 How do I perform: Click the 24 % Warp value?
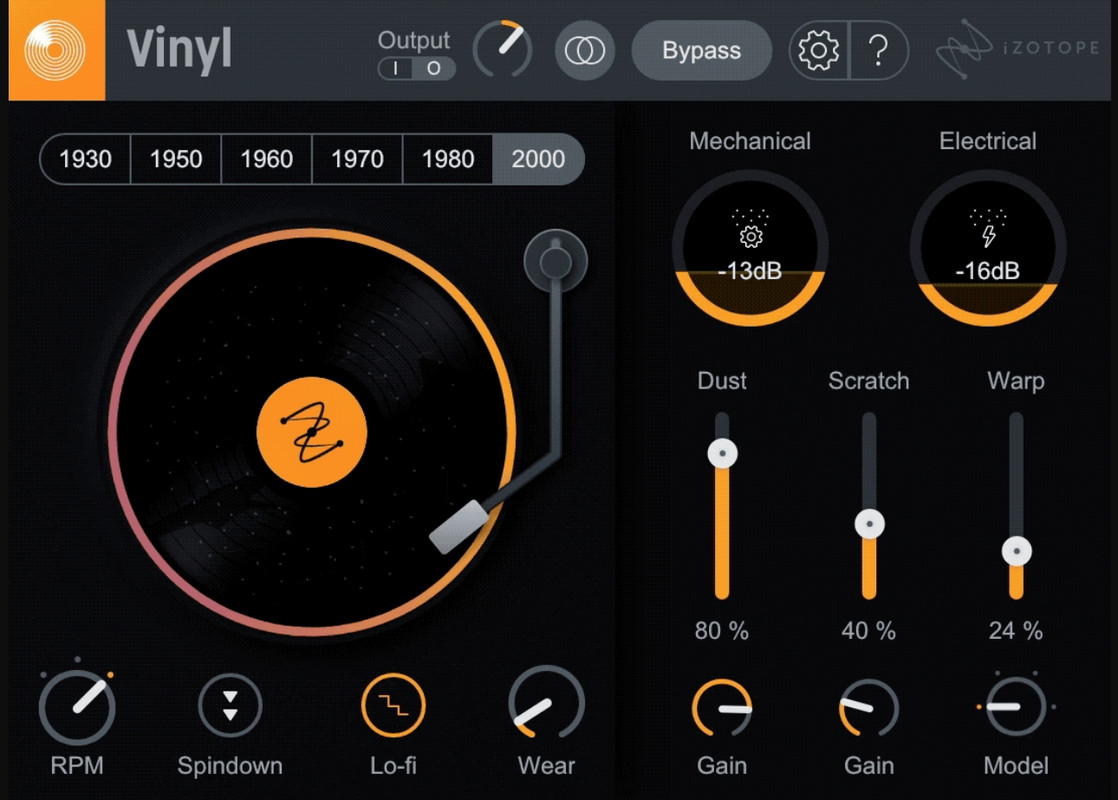pyautogui.click(x=1016, y=630)
